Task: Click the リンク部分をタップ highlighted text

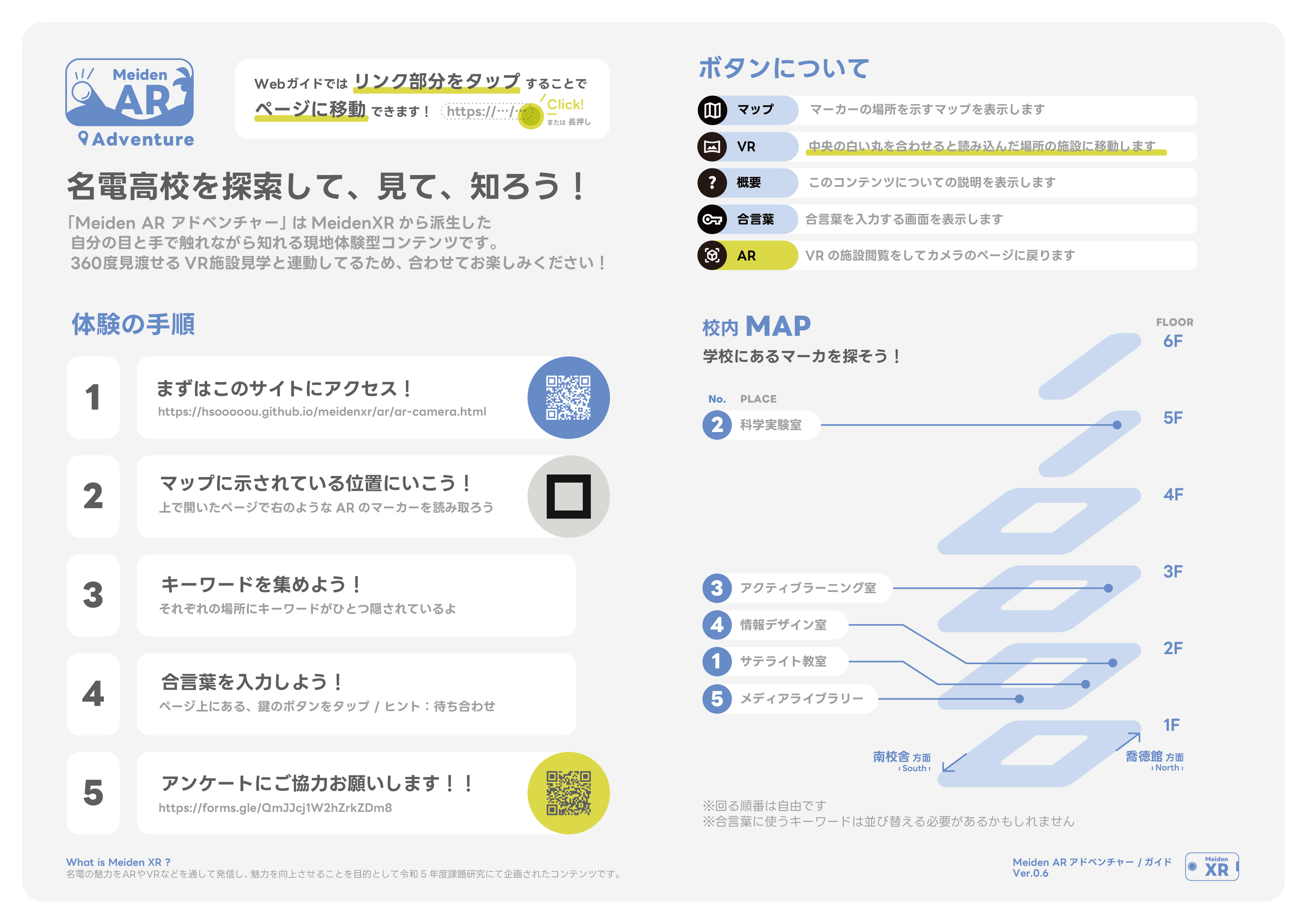Action: [x=437, y=81]
